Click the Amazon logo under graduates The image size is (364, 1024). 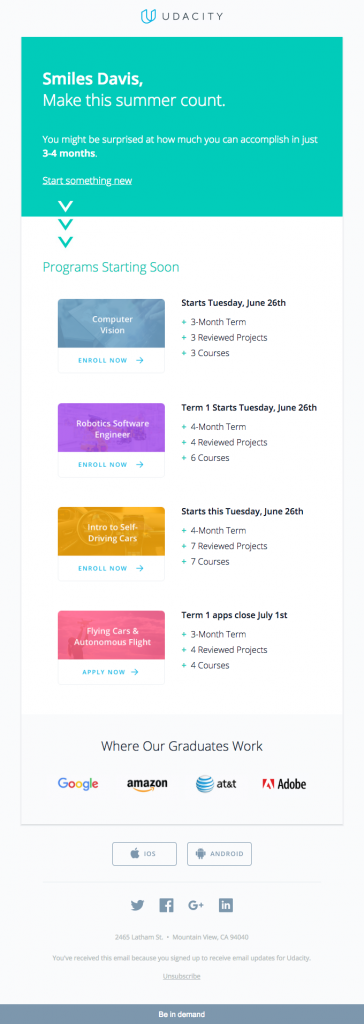click(x=147, y=784)
